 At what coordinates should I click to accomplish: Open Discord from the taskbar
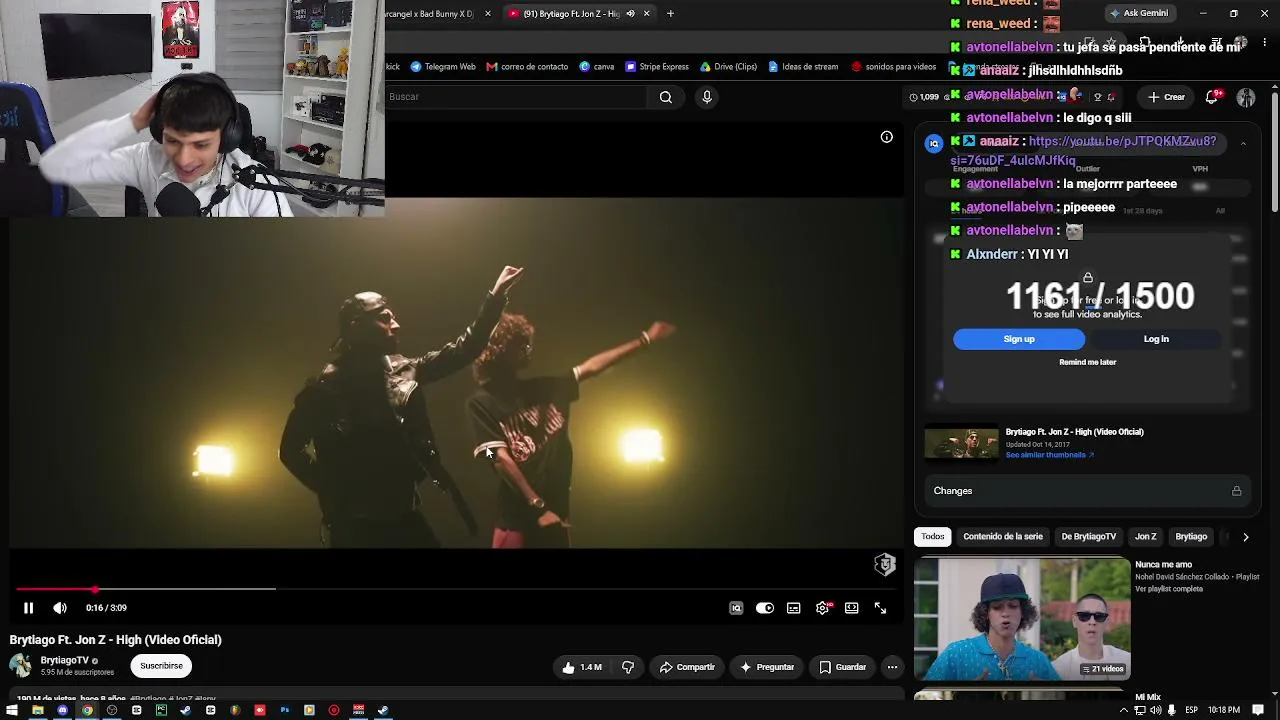click(x=62, y=710)
